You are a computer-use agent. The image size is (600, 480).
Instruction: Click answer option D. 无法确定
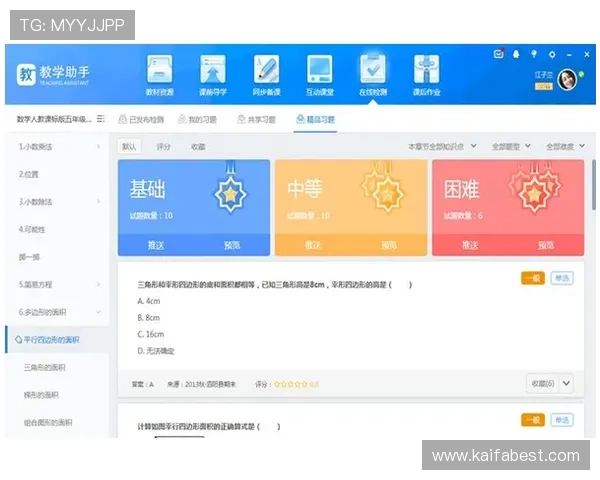click(156, 351)
